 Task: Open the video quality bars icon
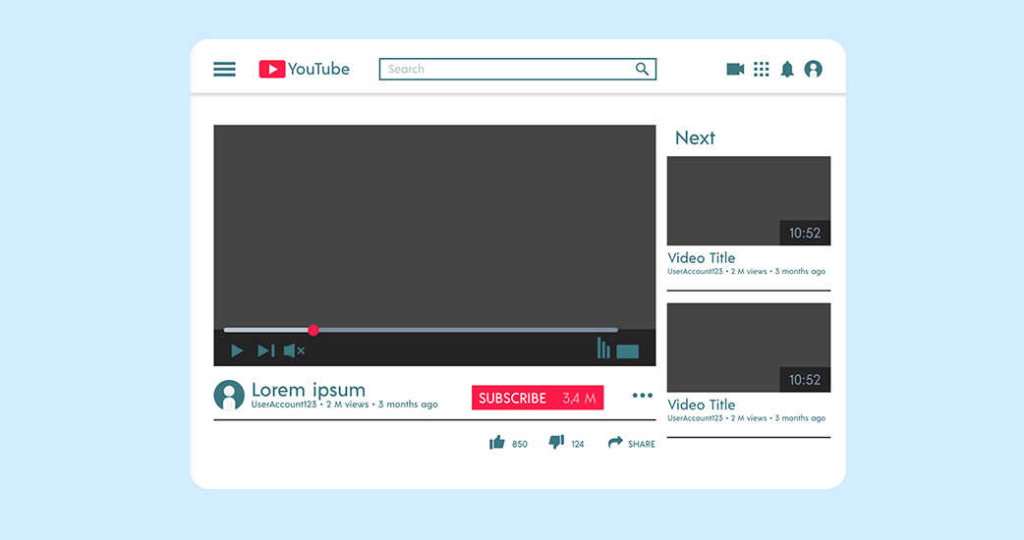pyautogui.click(x=603, y=348)
